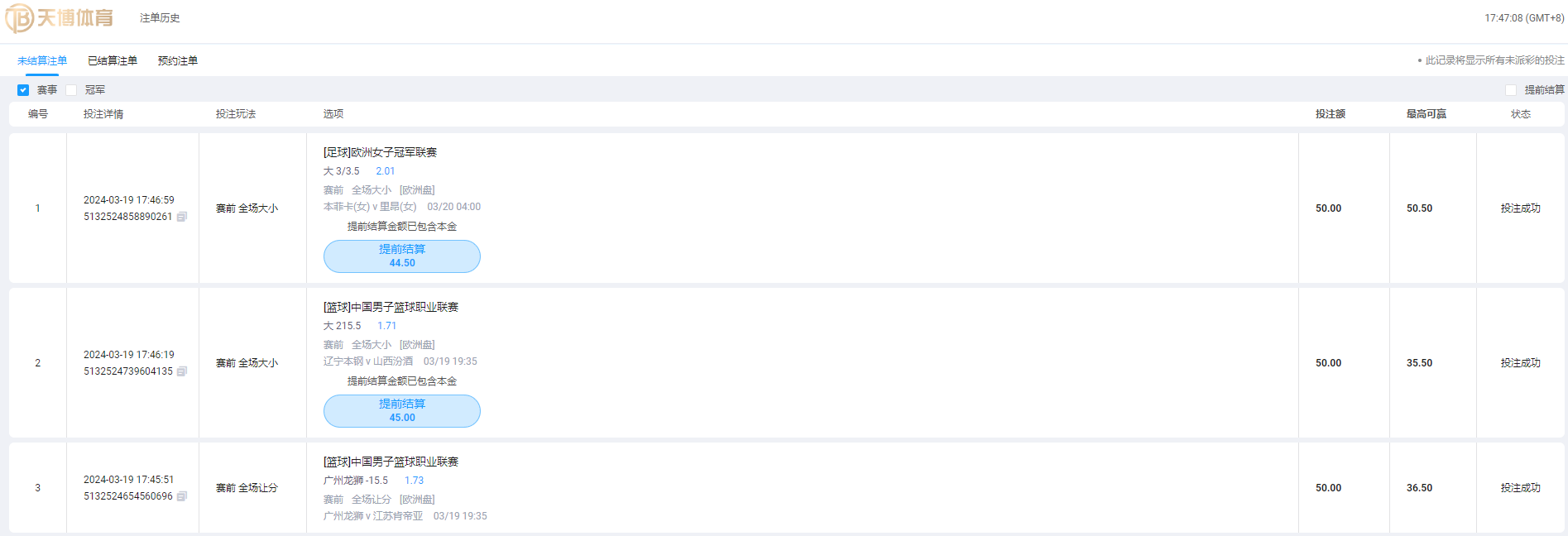Switch to 已结算注单 tab
The width and height of the screenshot is (1568, 536).
click(x=113, y=60)
